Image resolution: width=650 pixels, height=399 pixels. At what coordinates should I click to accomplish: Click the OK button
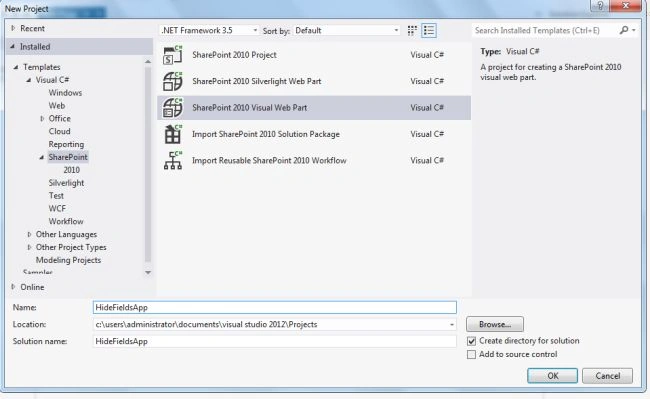pyautogui.click(x=552, y=376)
